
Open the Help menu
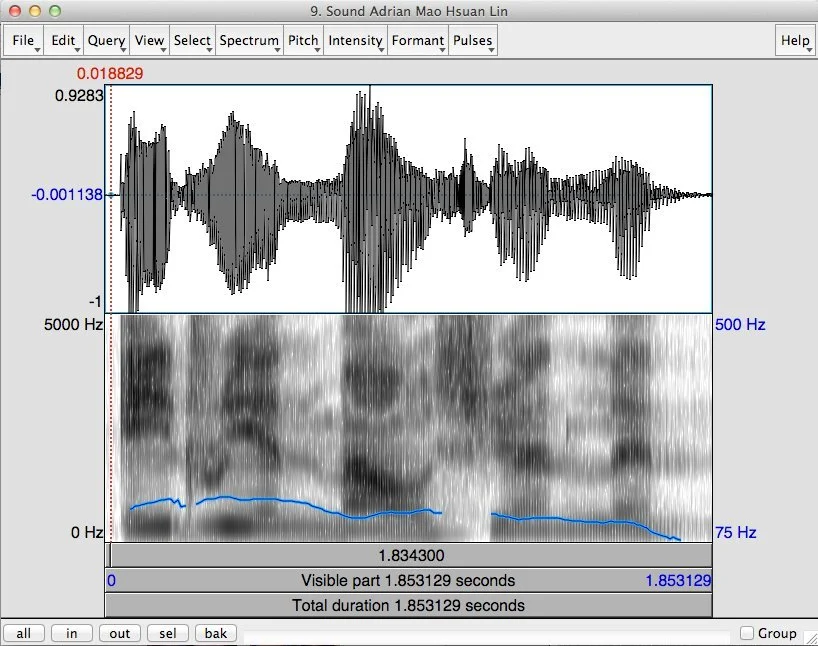click(x=794, y=41)
